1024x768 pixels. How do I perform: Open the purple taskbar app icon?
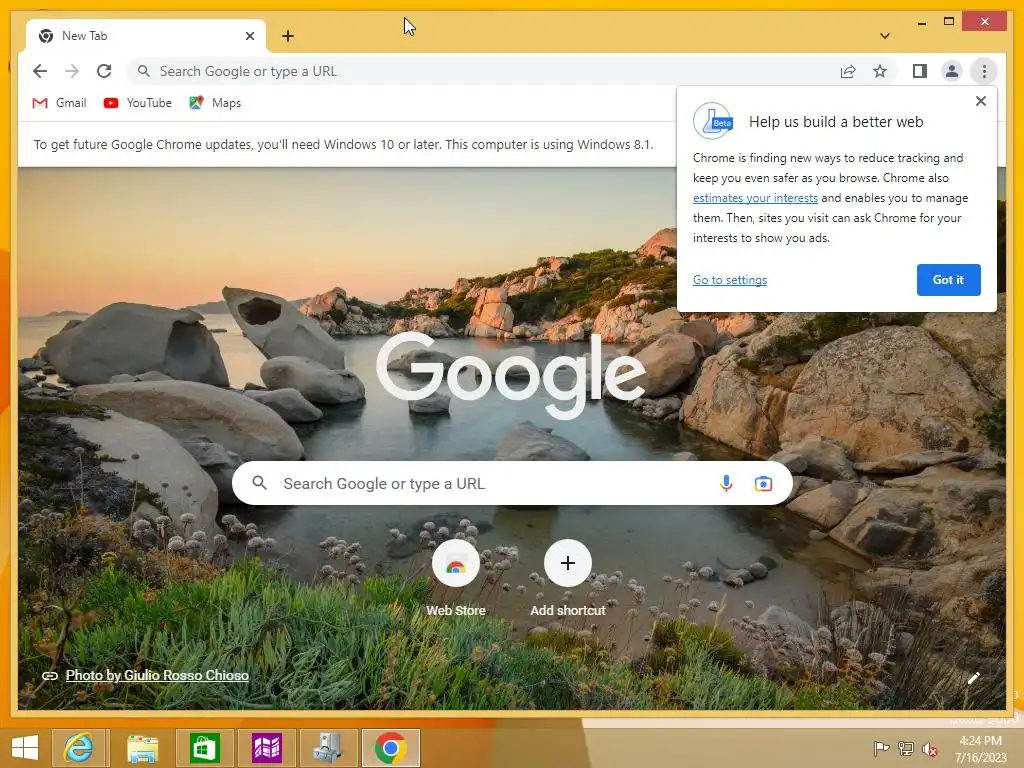point(266,748)
